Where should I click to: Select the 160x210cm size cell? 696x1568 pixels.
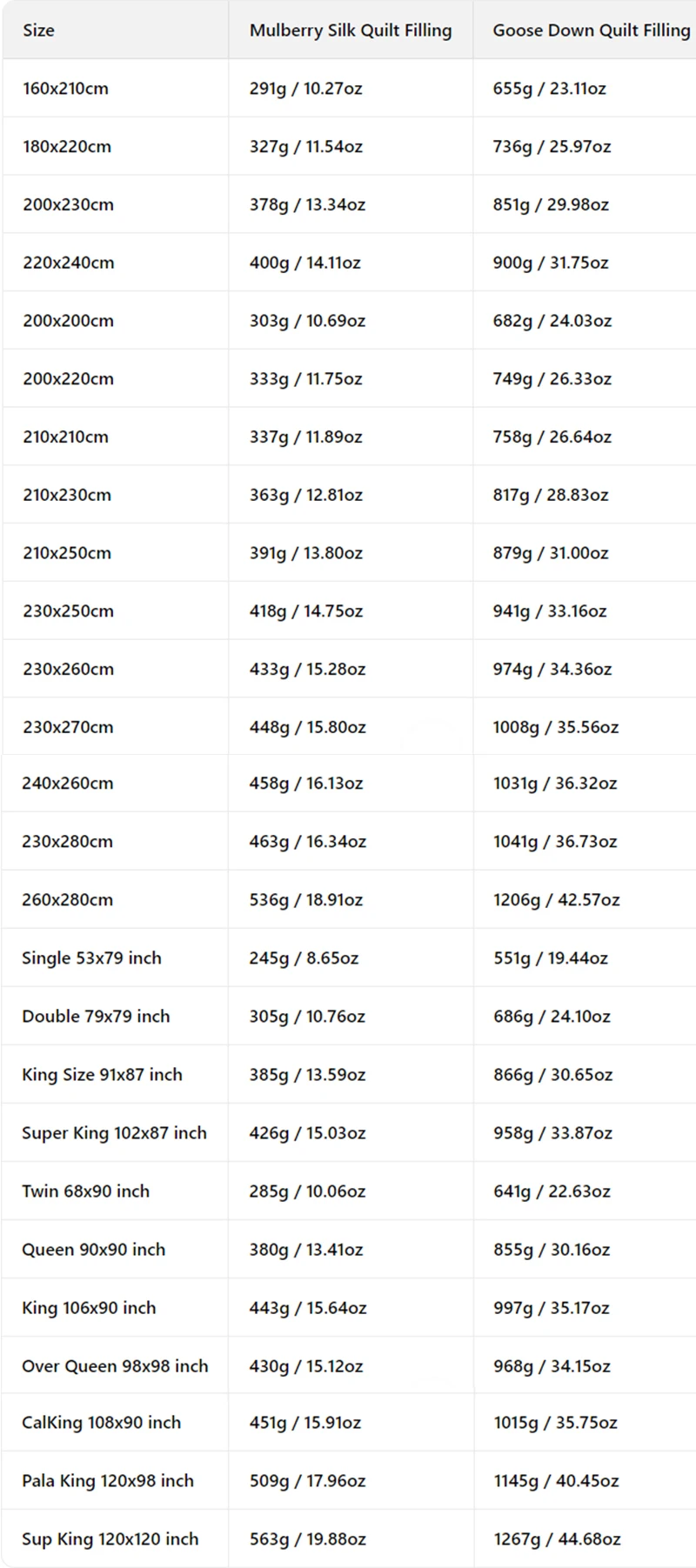click(x=65, y=88)
